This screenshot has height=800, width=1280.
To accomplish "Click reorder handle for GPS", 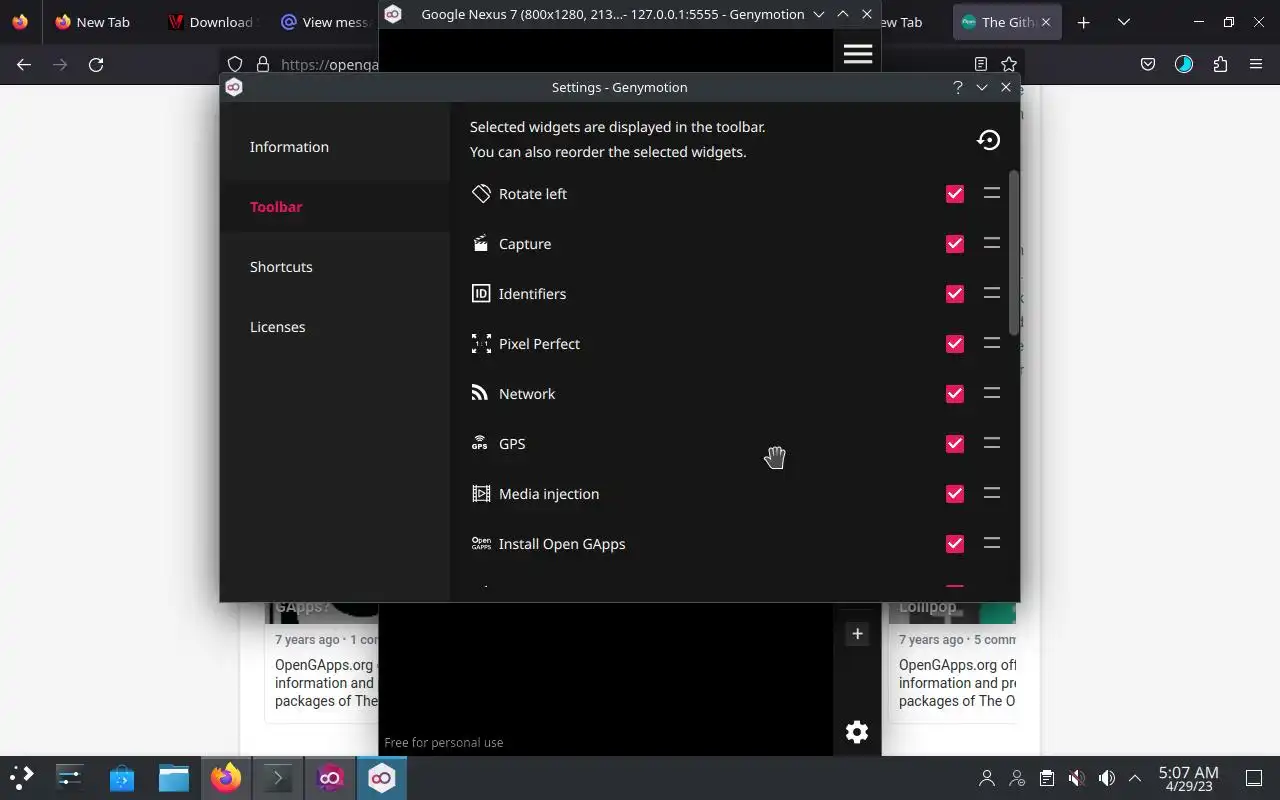I will 992,443.
